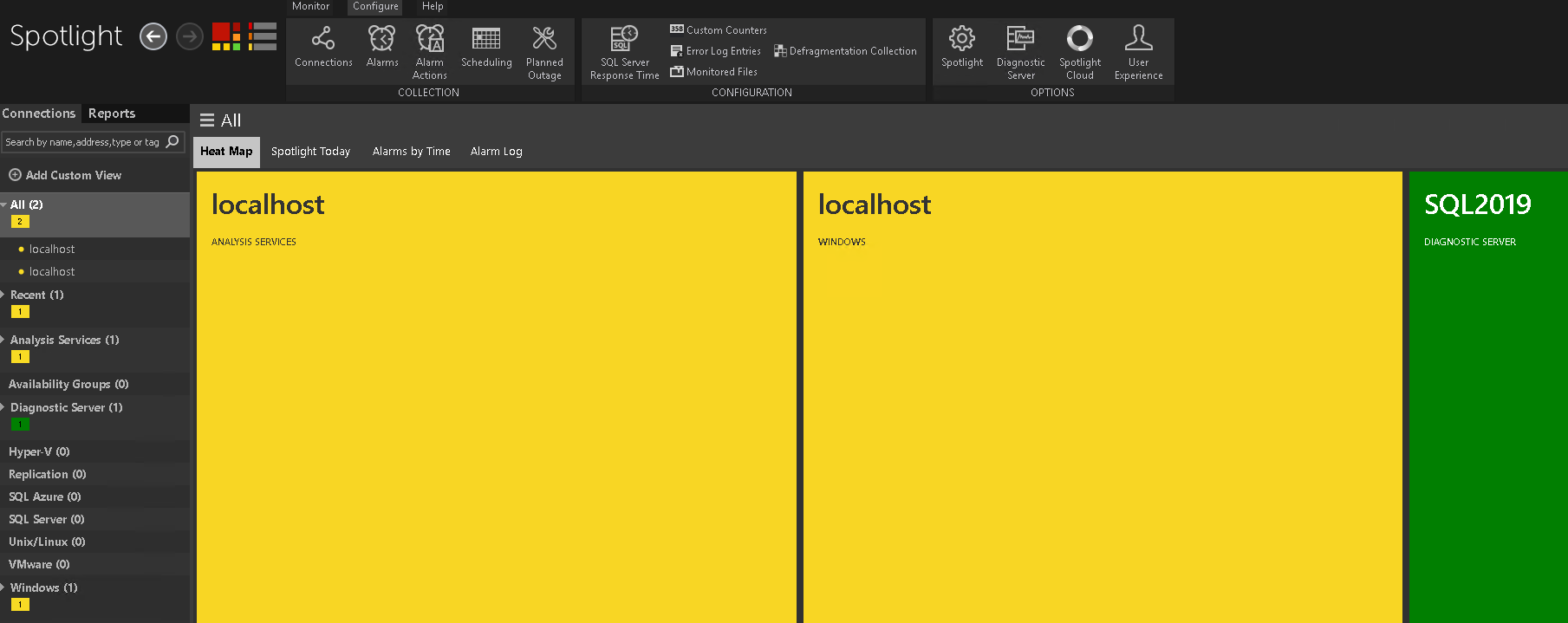Expand the Diagnostic Server (1) group
This screenshot has width=1568, height=623.
(x=3, y=407)
